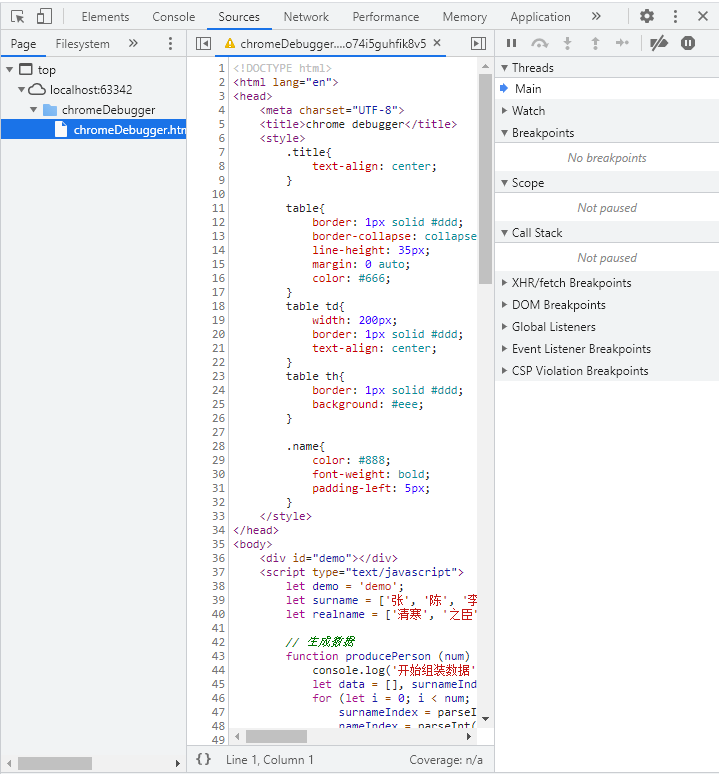Switch to the Console tab
This screenshot has width=719, height=774.
174,17
